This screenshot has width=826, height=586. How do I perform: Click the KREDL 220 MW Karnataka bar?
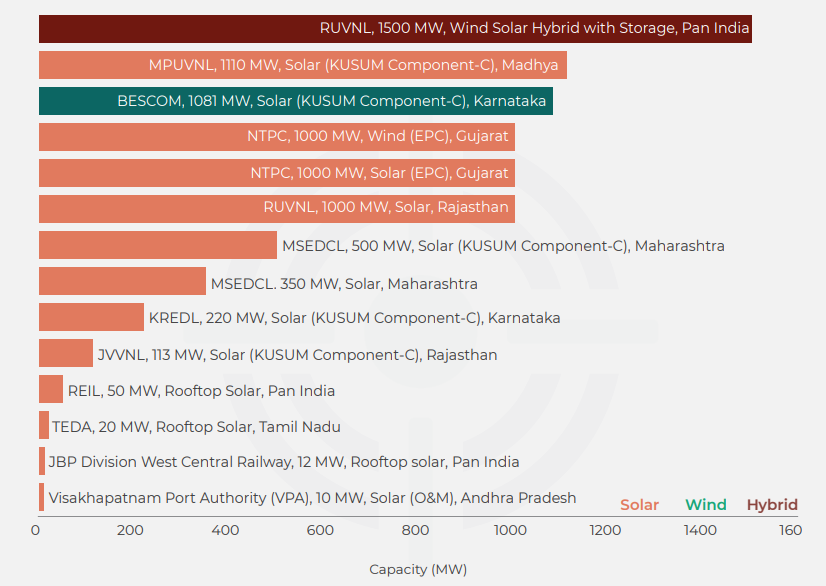[x=91, y=318]
